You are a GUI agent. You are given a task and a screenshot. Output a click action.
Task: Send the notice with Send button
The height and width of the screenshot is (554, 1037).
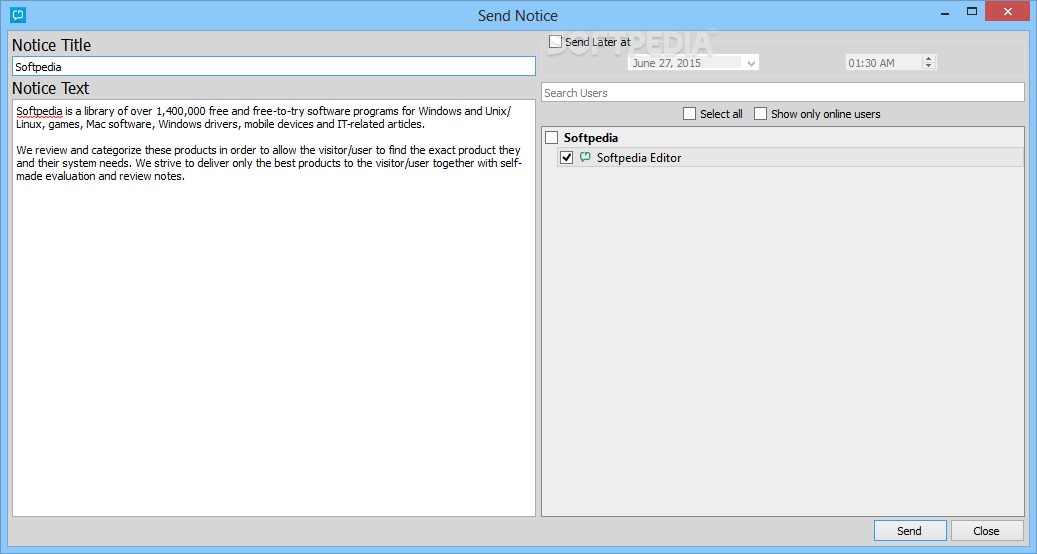(910, 531)
